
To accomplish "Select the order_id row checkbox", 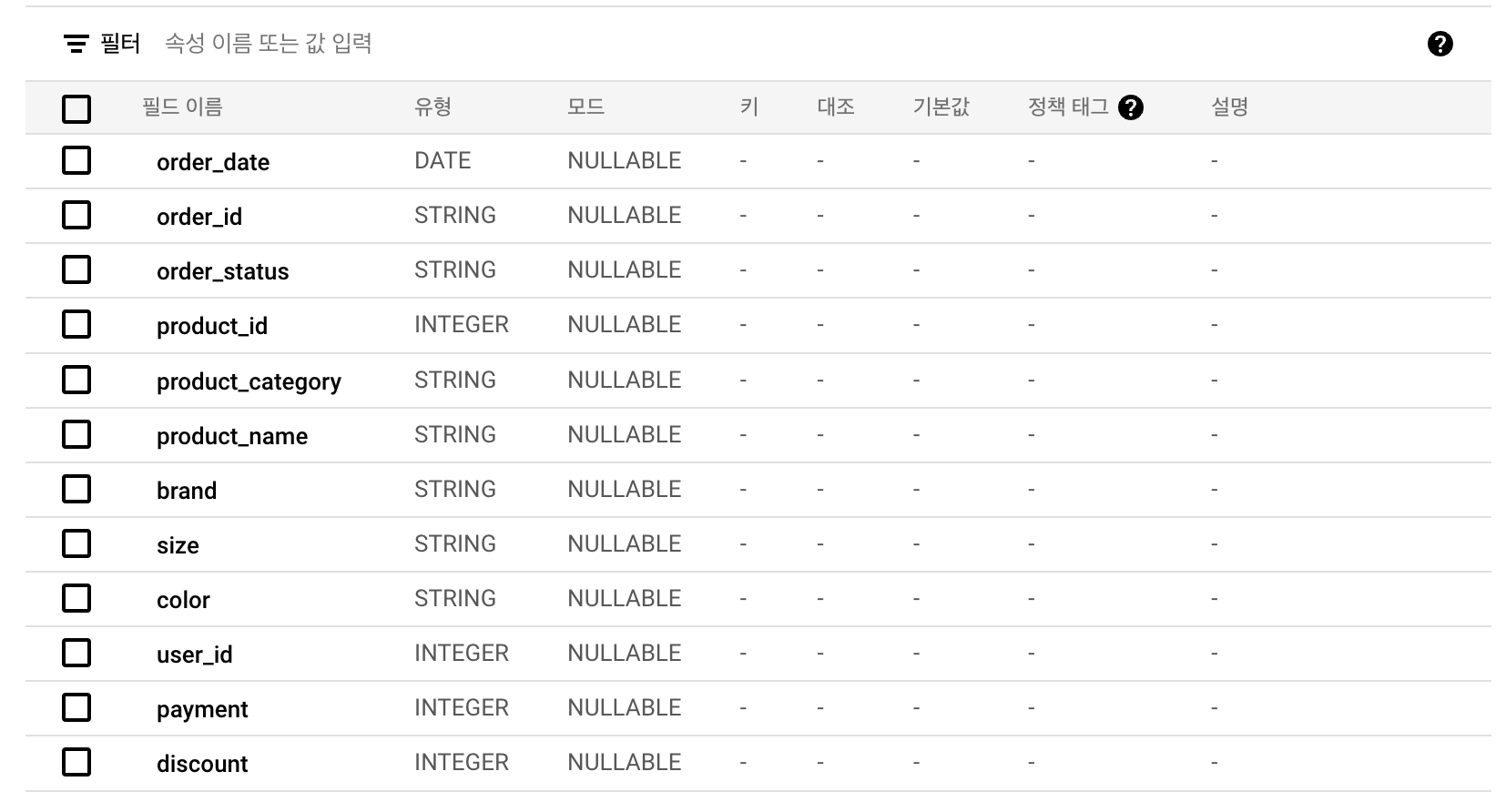I will click(76, 215).
